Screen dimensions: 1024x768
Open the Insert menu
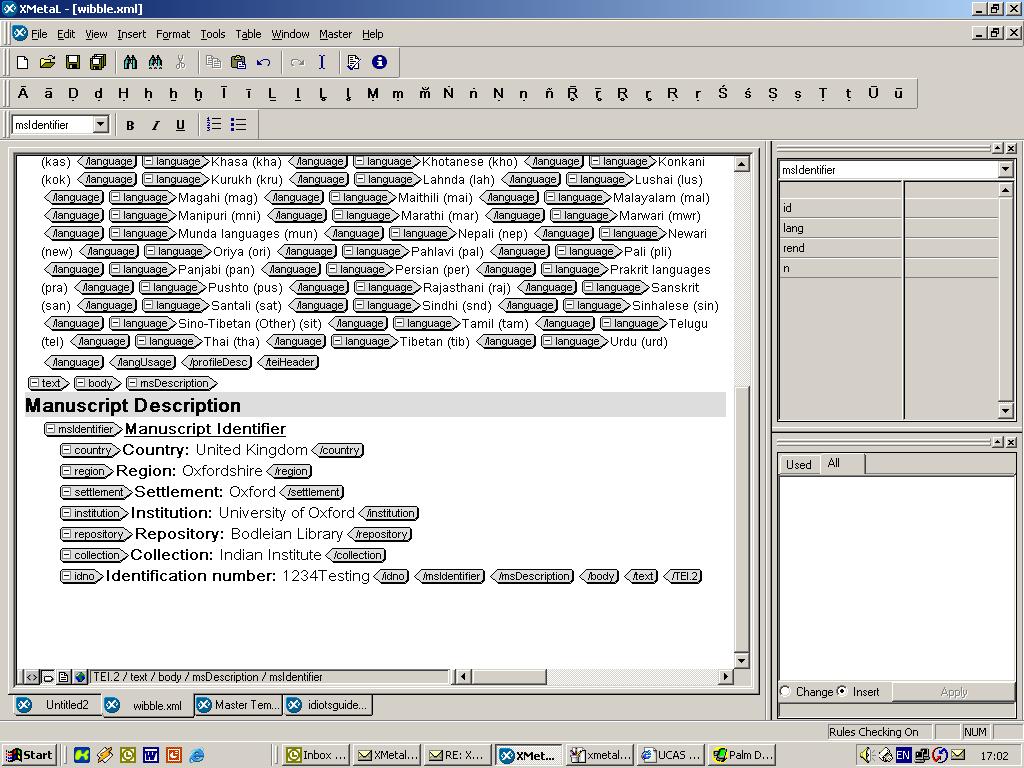coord(131,34)
